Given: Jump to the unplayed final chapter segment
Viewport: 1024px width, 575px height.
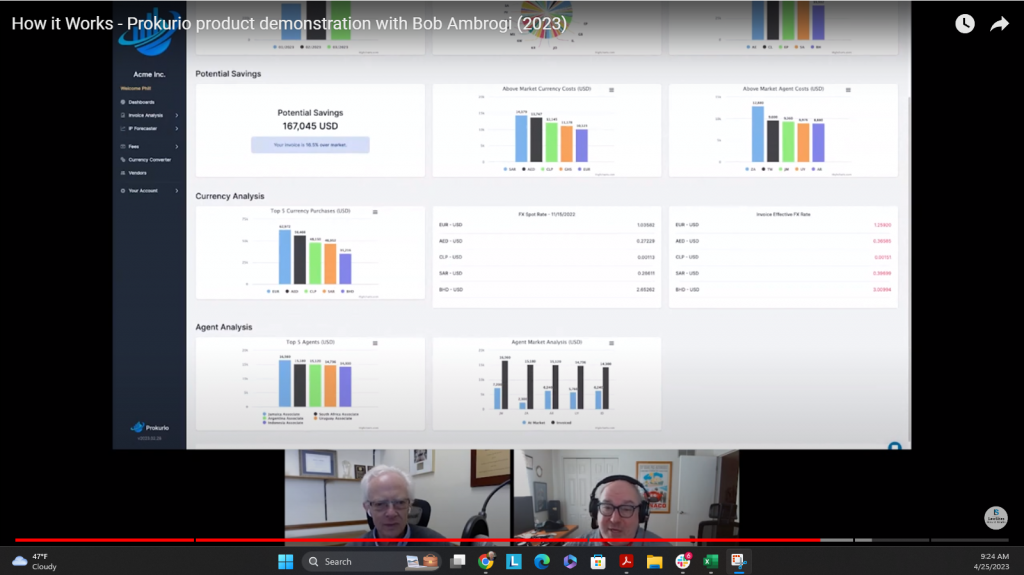Looking at the screenshot, I should [970, 540].
